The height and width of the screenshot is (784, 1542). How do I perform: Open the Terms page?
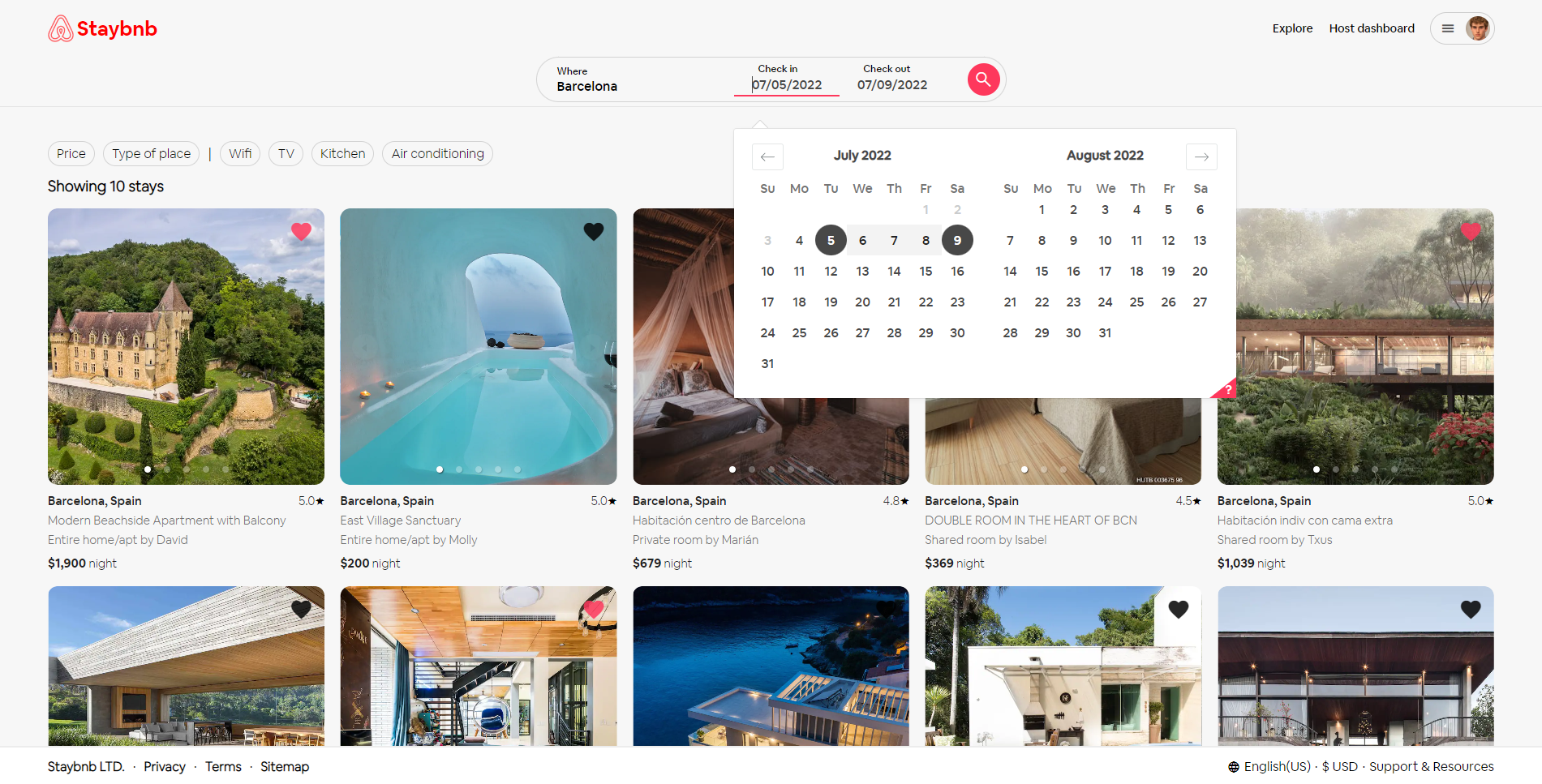click(223, 766)
